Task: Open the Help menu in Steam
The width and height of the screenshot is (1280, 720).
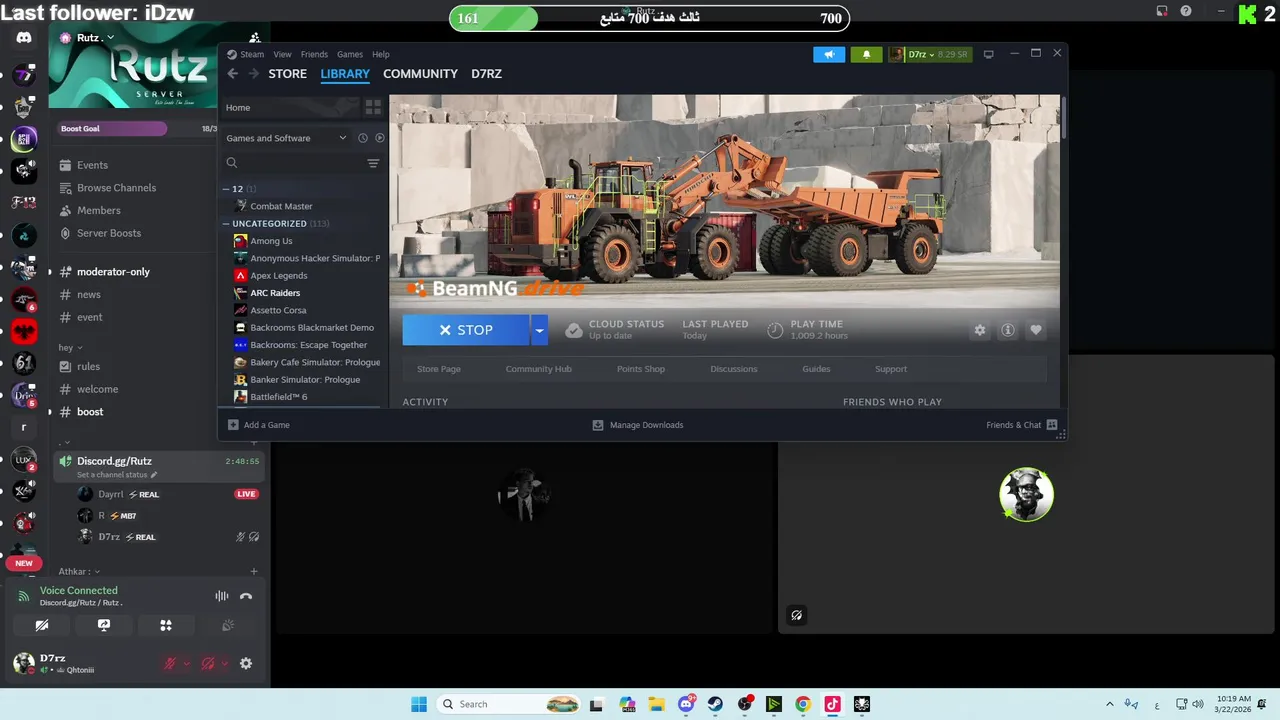Action: (x=381, y=54)
